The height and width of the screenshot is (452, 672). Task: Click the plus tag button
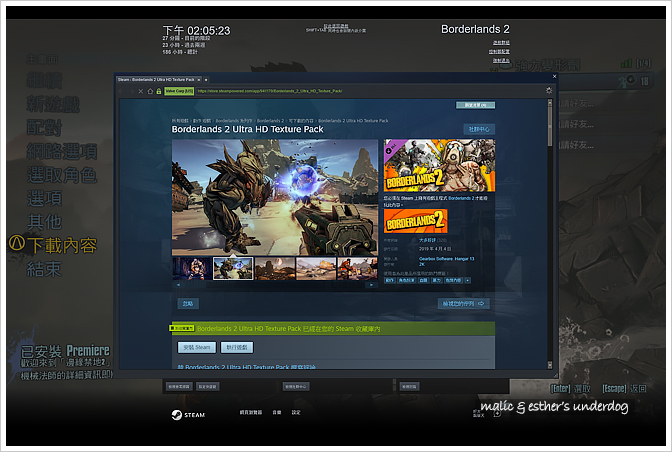pyautogui.click(x=468, y=280)
